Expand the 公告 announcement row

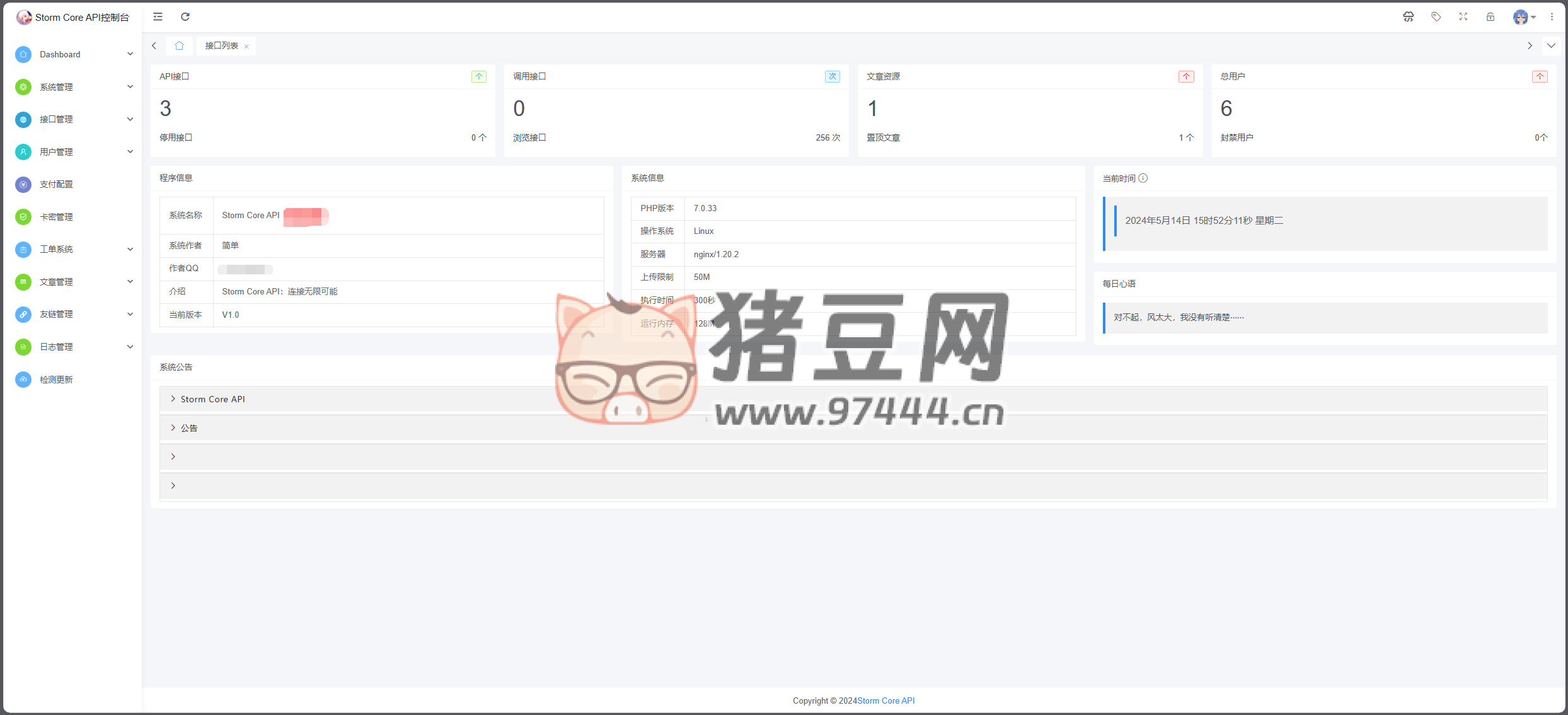point(189,428)
